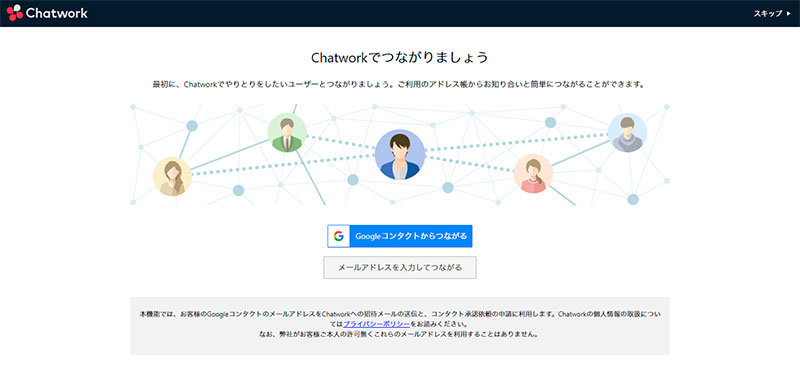Click the heading Chatworkでつながりましょう

(x=399, y=57)
